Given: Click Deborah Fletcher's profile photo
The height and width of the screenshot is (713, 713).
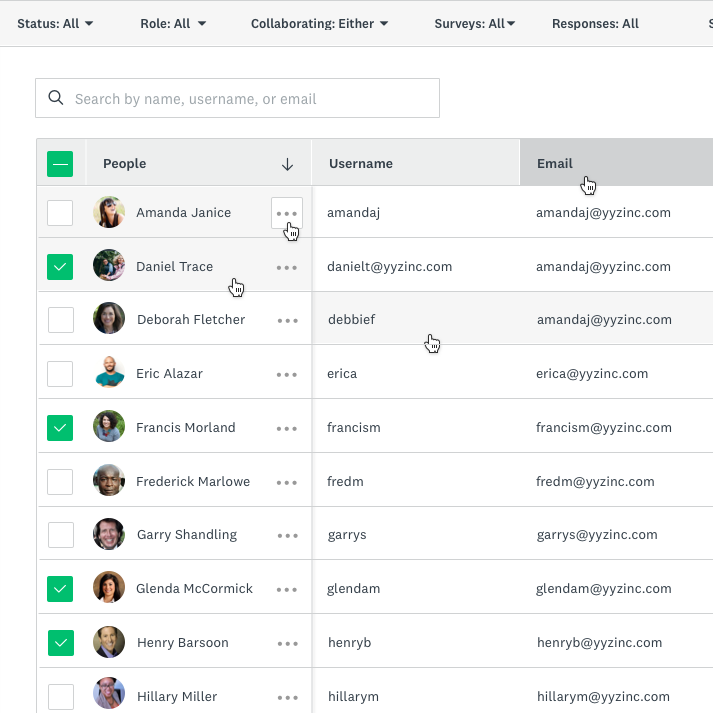Looking at the screenshot, I should [x=109, y=318].
